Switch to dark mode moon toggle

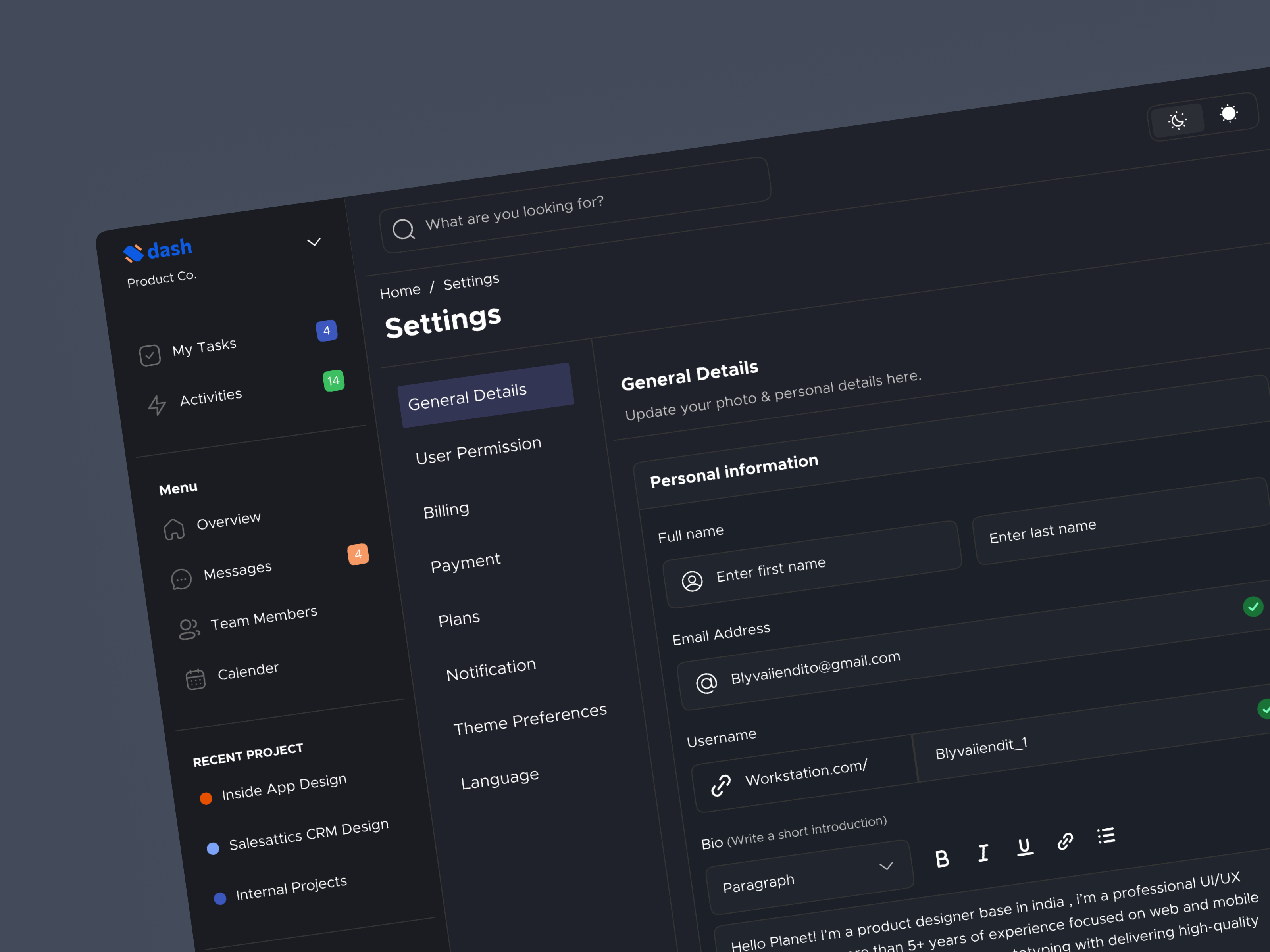[1177, 120]
